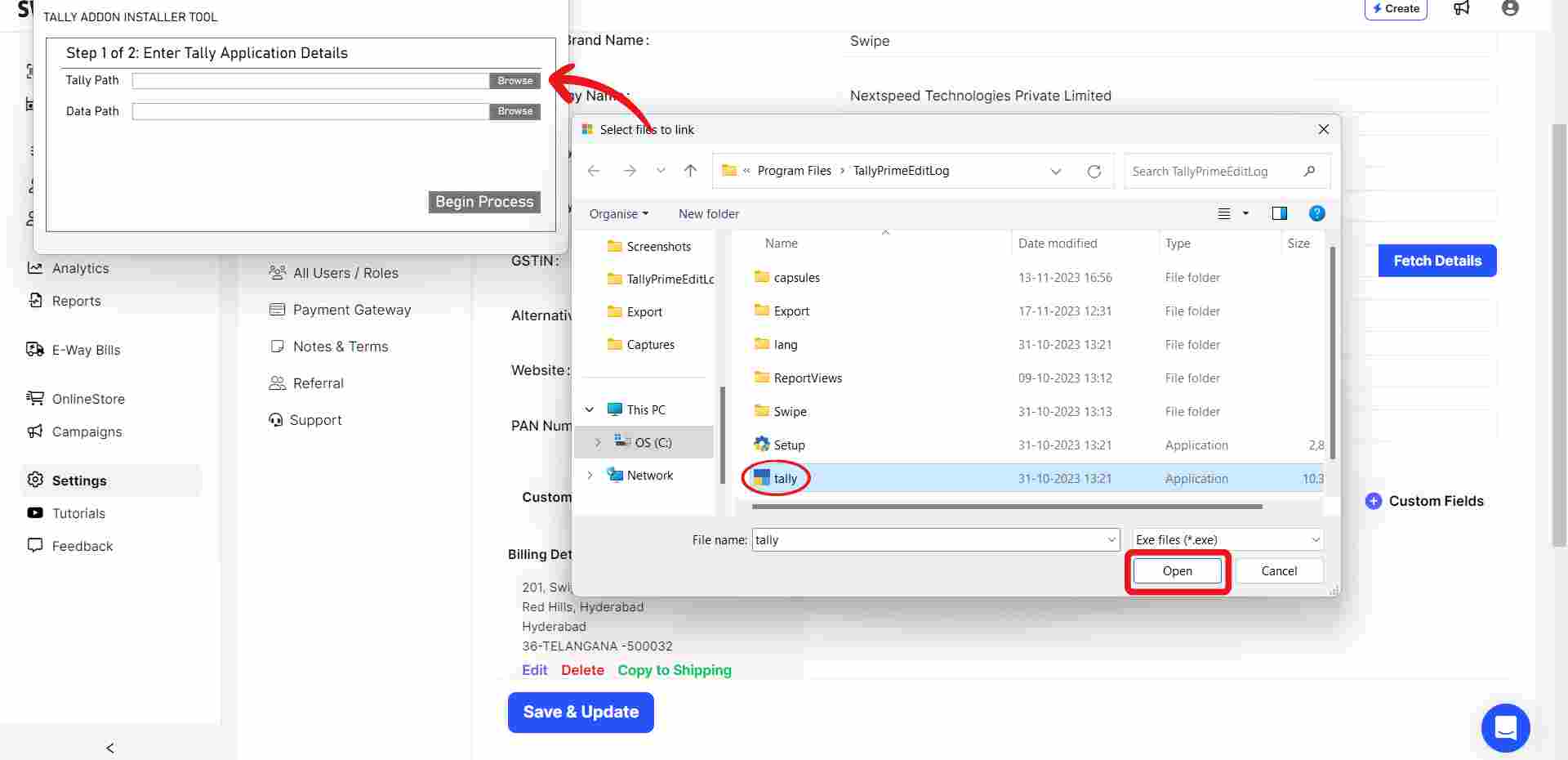Open Payment Gateway settings

[352, 309]
